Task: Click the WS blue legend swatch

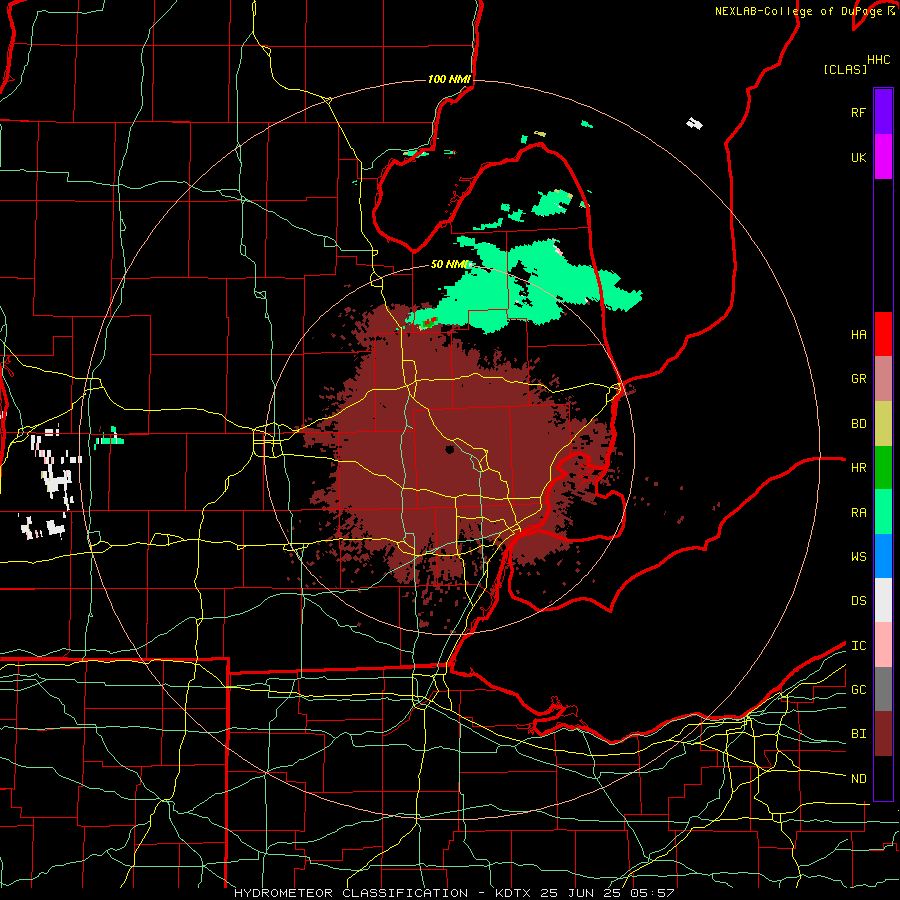Action: click(x=883, y=556)
